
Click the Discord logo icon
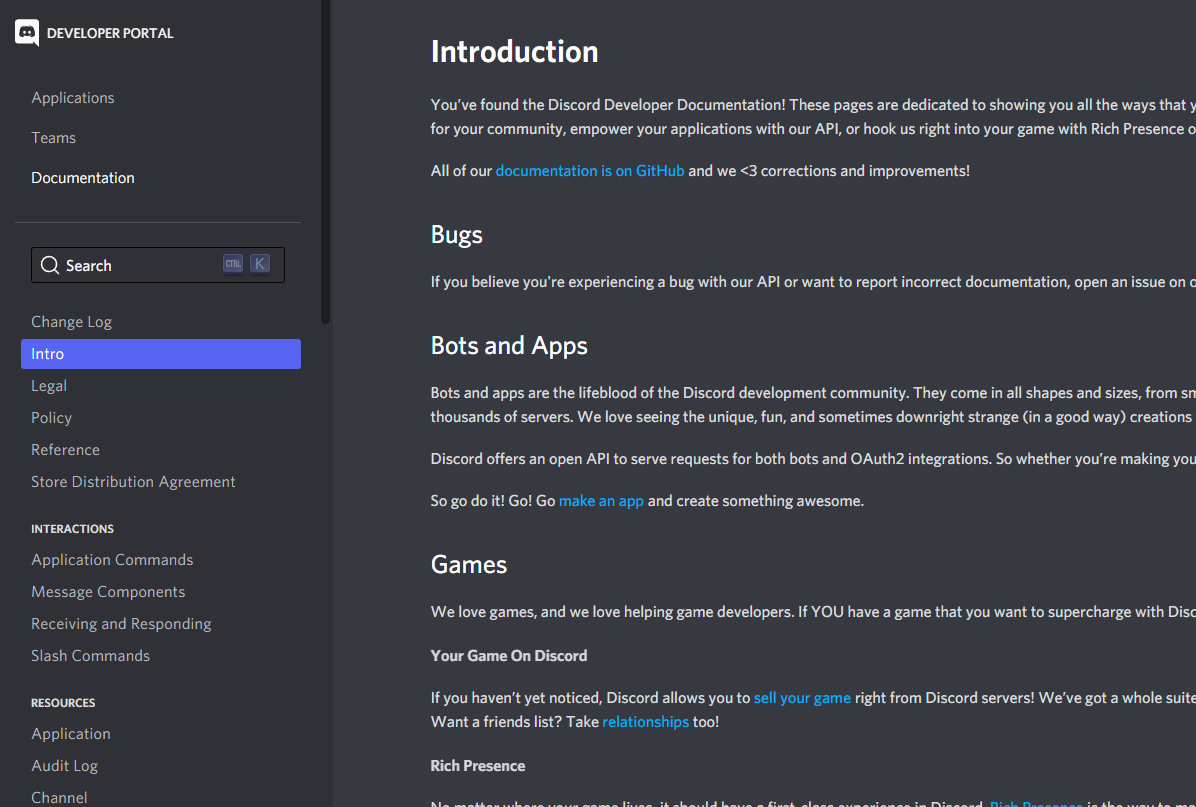click(x=27, y=33)
